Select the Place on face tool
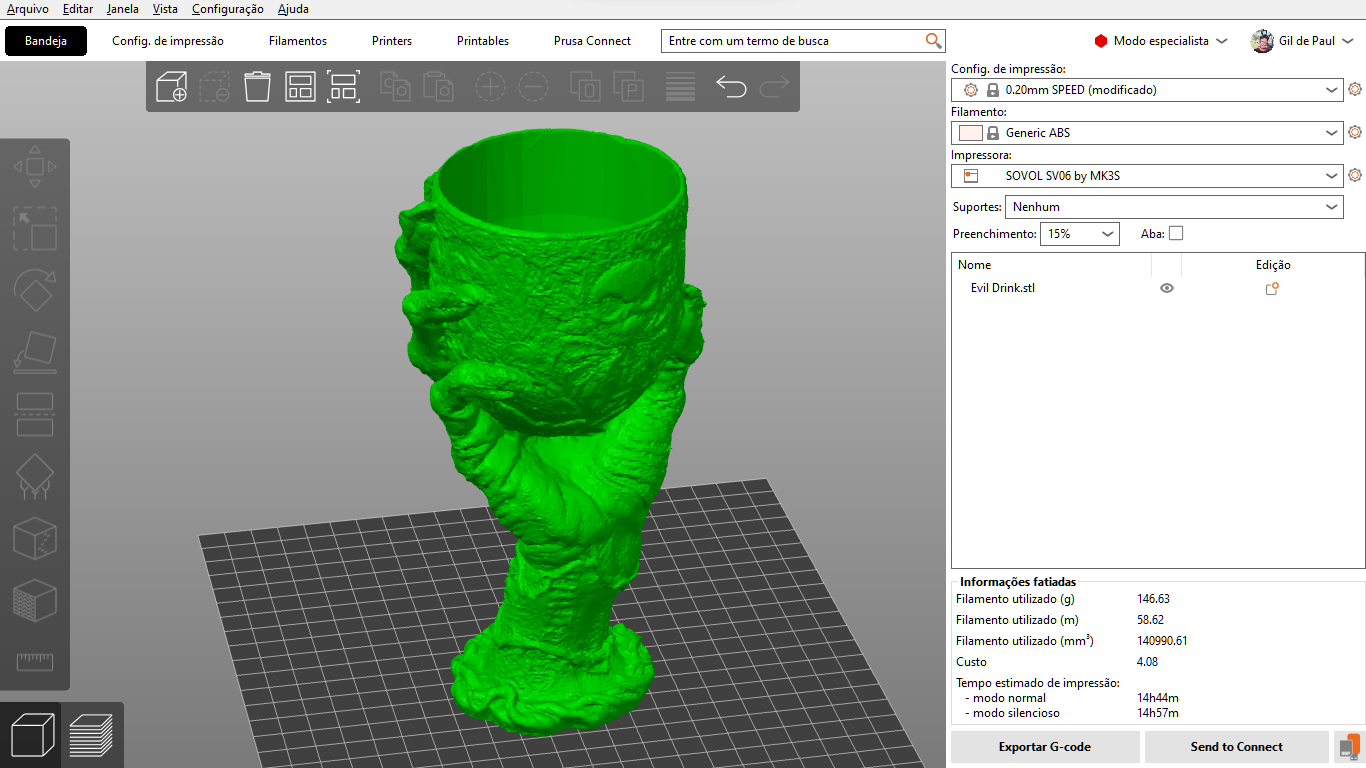This screenshot has height=768, width=1366. coord(35,352)
